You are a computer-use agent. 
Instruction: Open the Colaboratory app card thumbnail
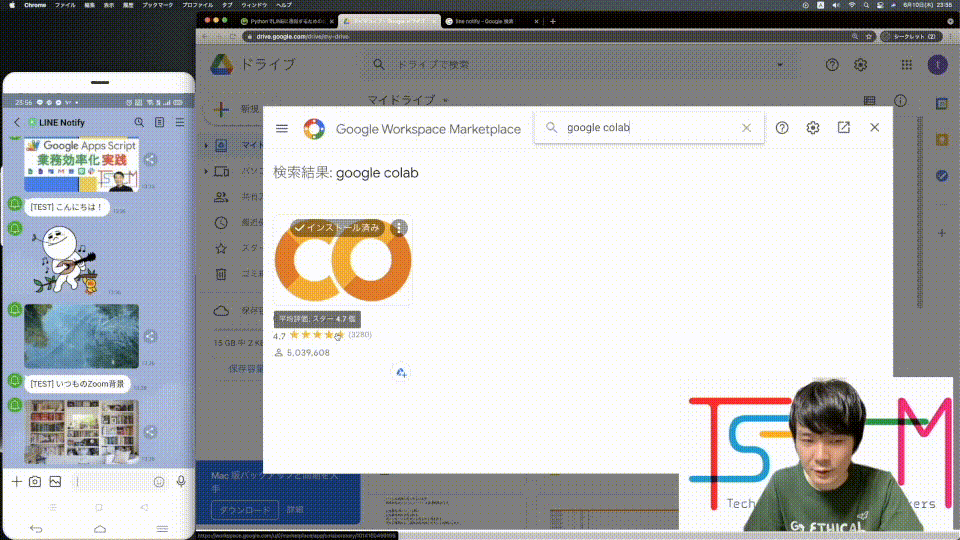[343, 260]
